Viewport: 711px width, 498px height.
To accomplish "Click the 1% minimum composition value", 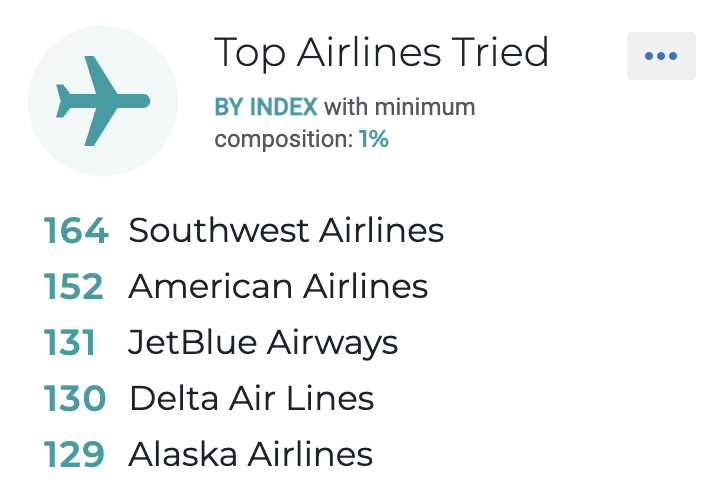I will click(374, 139).
